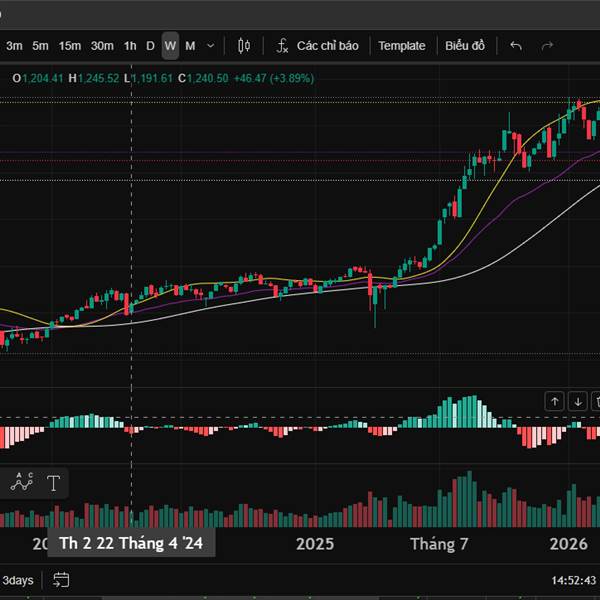Move indicator pane up with arrow button
600x600 pixels.
[x=554, y=401]
